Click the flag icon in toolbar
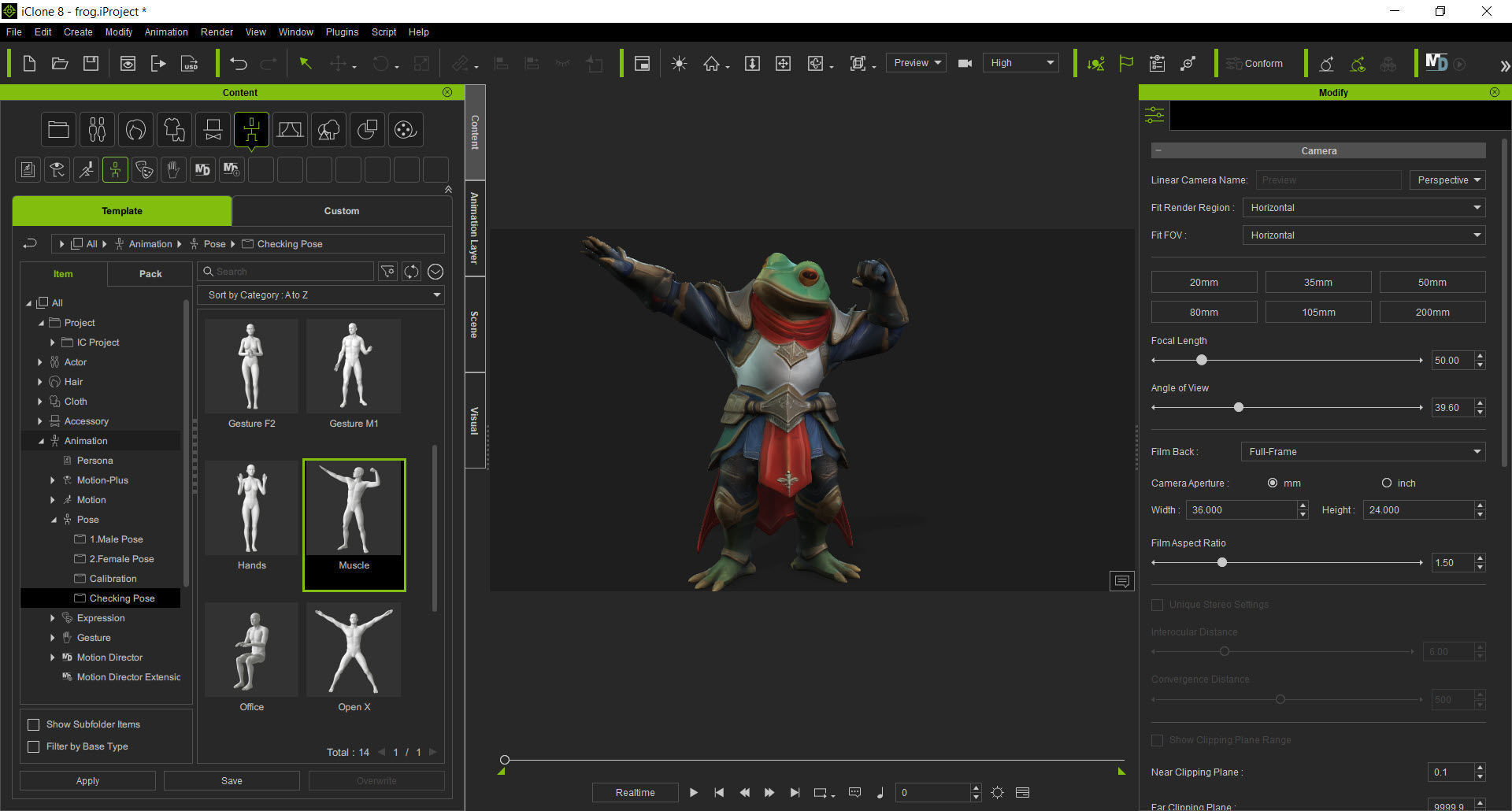 (1126, 64)
